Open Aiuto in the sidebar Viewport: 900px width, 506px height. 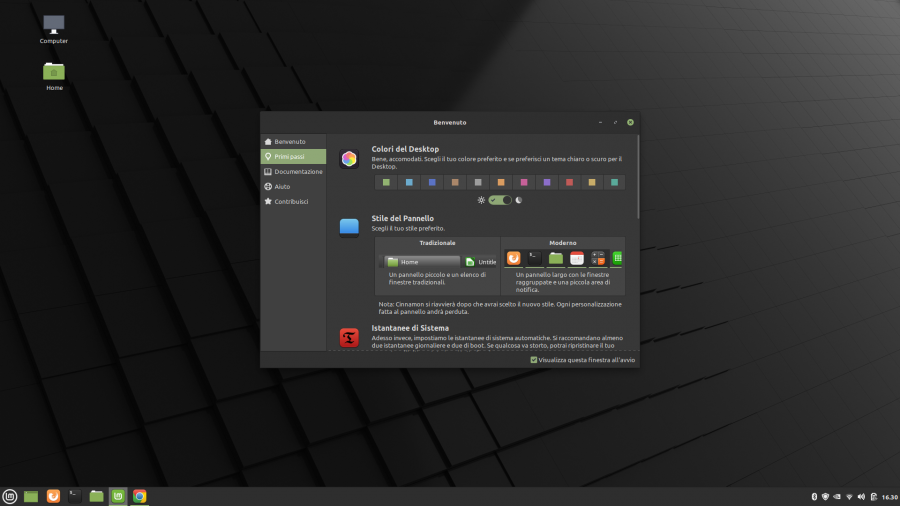pyautogui.click(x=293, y=186)
